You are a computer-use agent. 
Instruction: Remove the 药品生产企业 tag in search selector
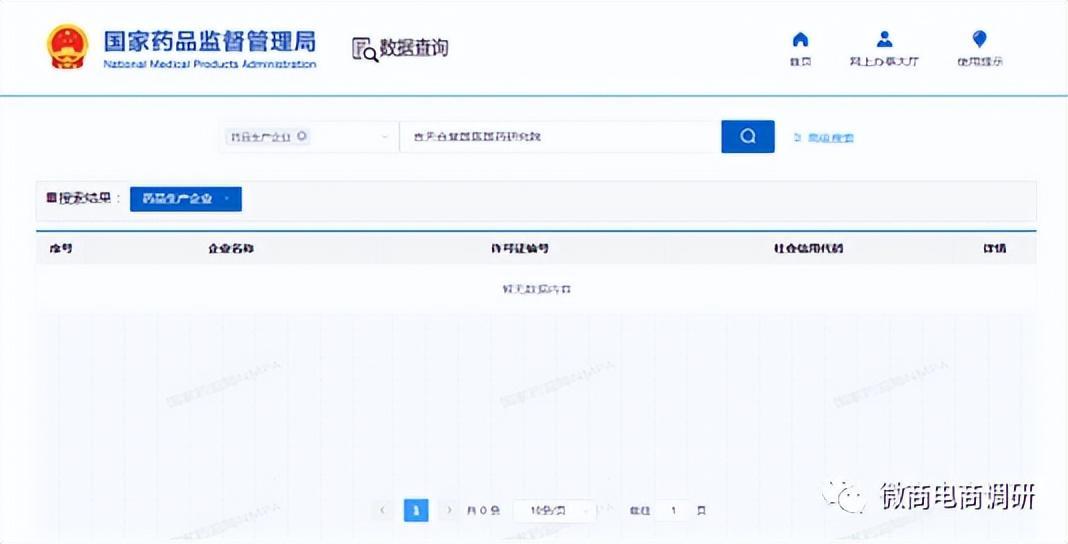click(x=303, y=137)
